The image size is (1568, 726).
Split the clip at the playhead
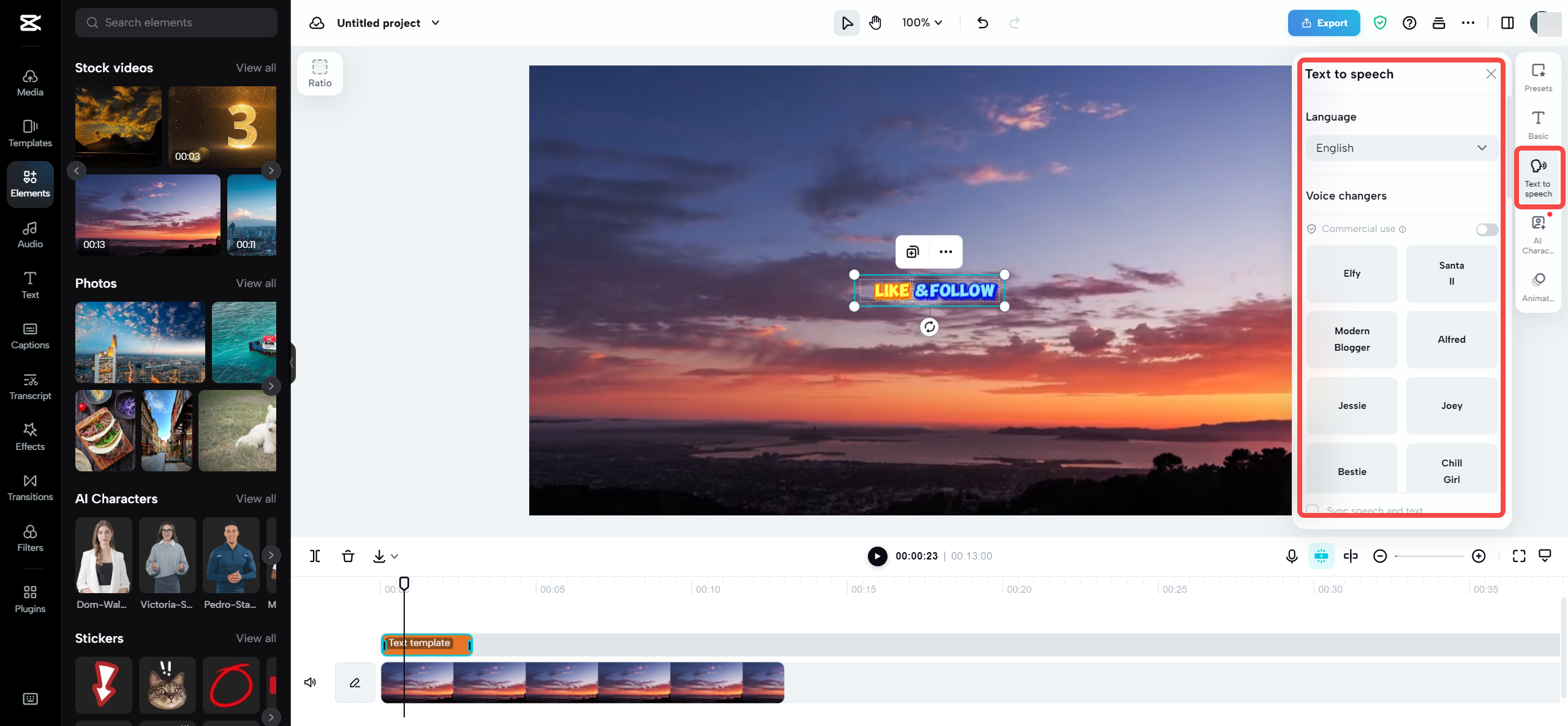[315, 556]
